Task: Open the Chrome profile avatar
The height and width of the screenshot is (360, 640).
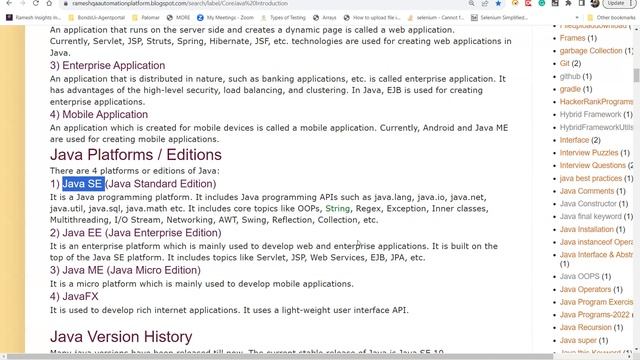Action: 595,3
